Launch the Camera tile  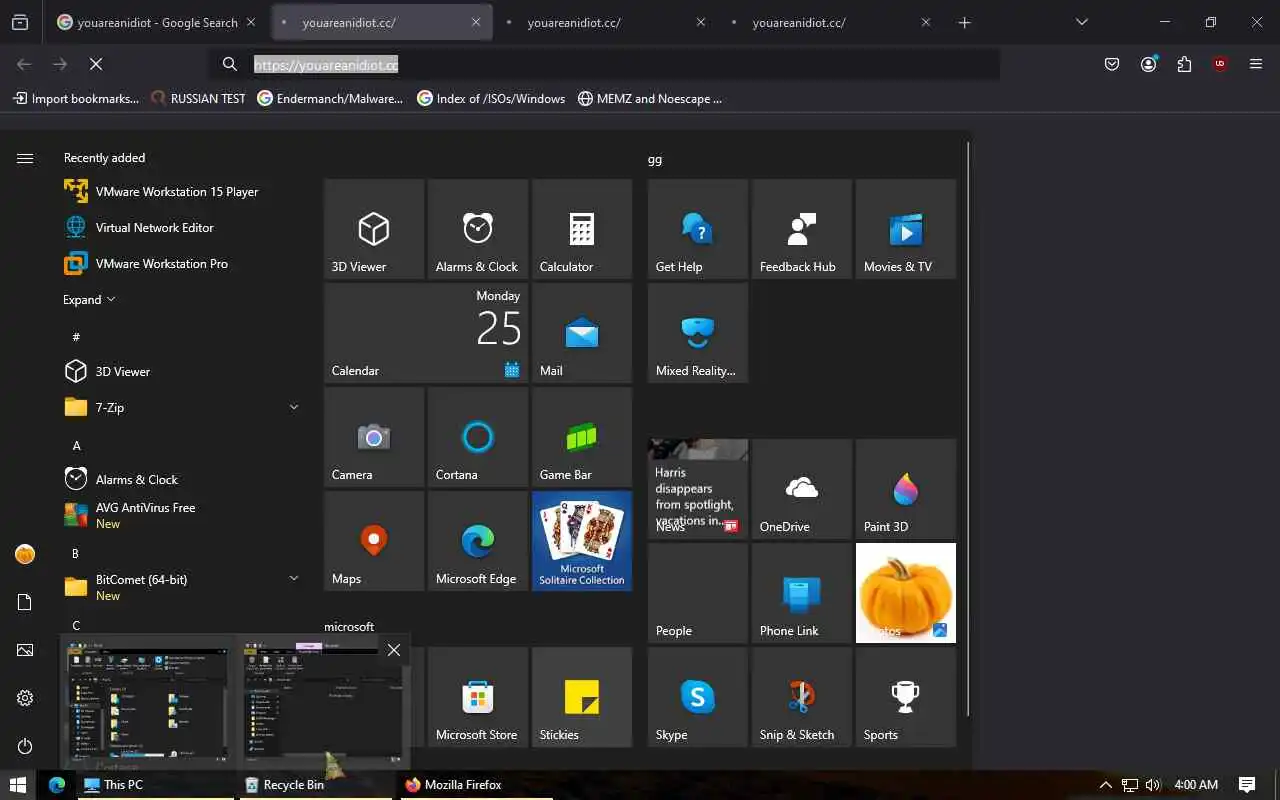374,437
